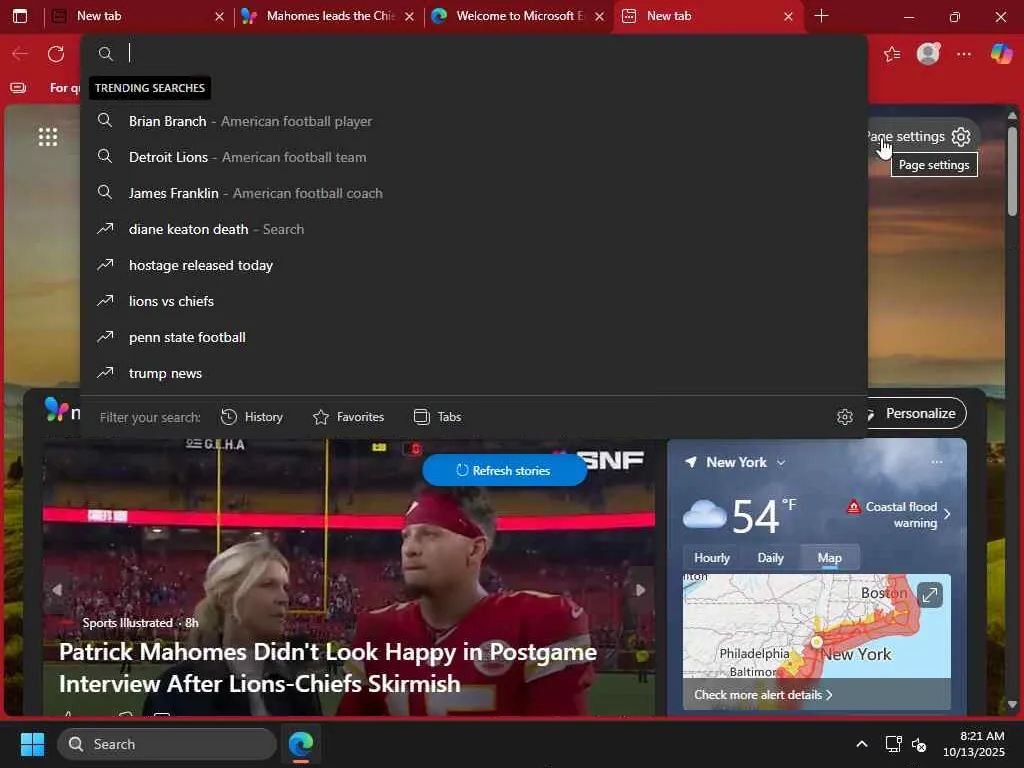Open 'Check more alert details' link
The width and height of the screenshot is (1024, 768).
(x=763, y=695)
